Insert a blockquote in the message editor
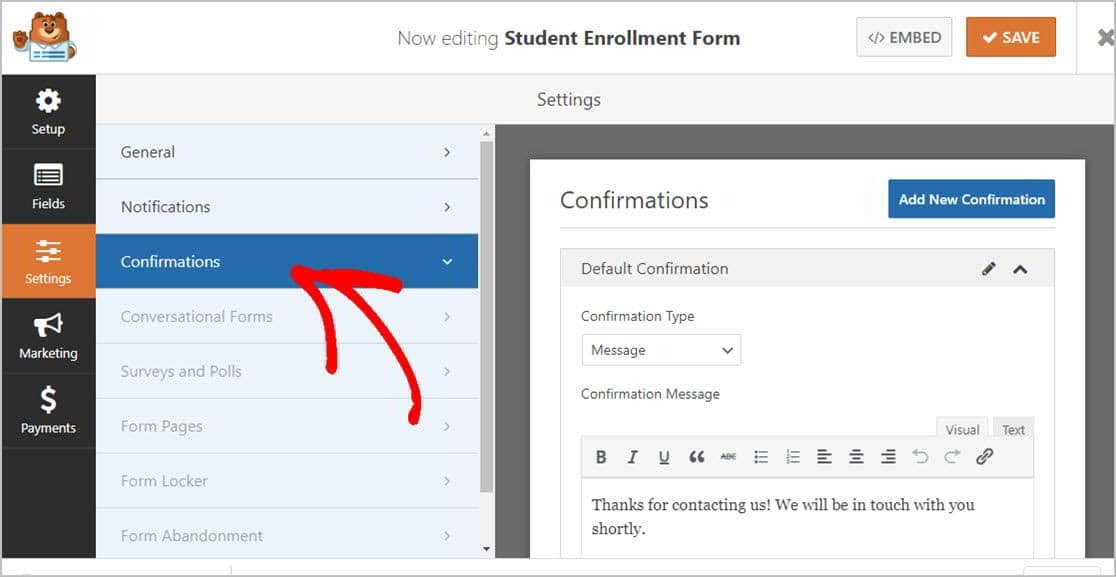The image size is (1116, 577). (697, 457)
